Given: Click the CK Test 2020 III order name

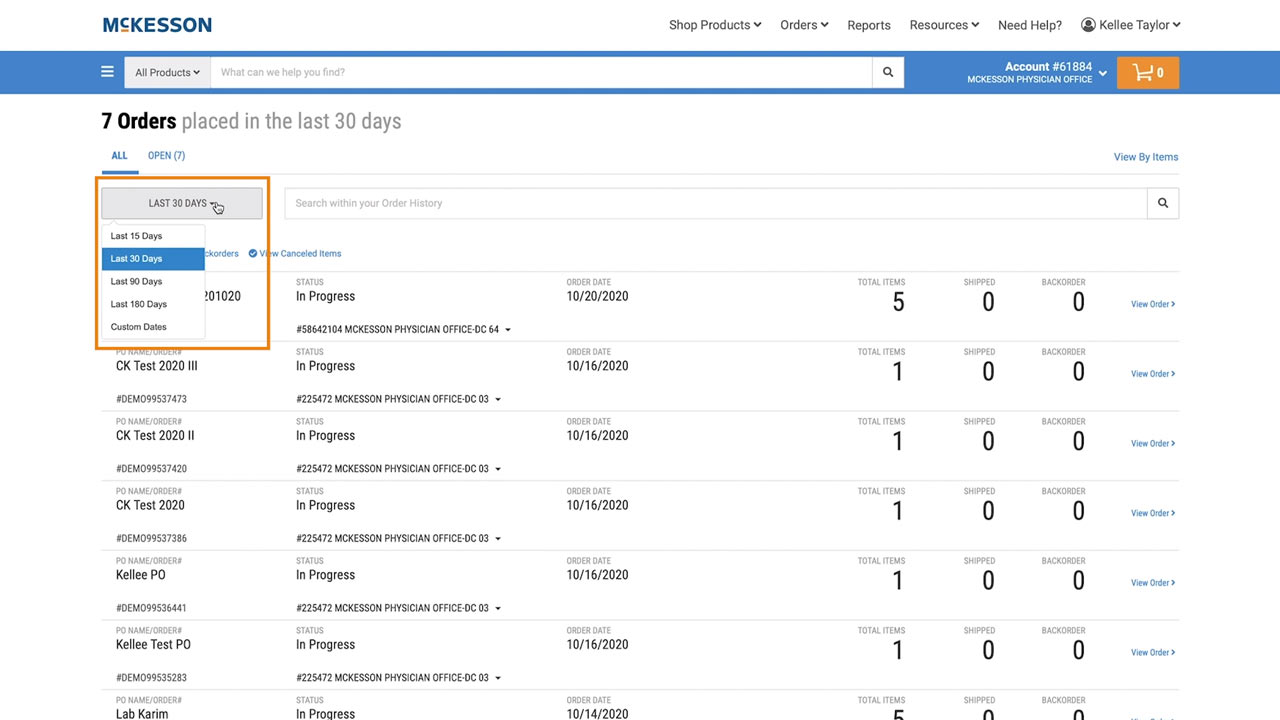Looking at the screenshot, I should 157,366.
